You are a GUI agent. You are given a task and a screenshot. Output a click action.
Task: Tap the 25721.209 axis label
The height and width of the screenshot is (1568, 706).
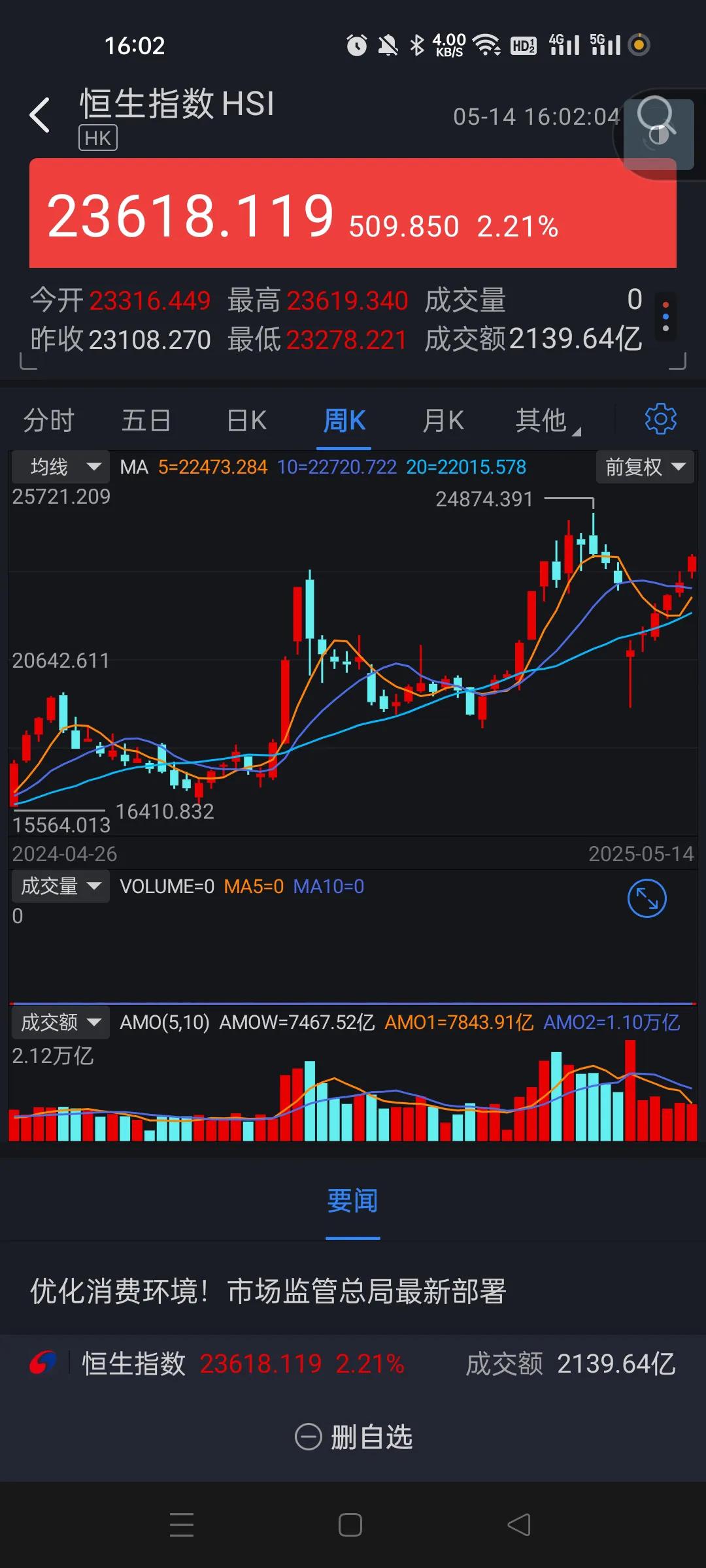click(61, 497)
